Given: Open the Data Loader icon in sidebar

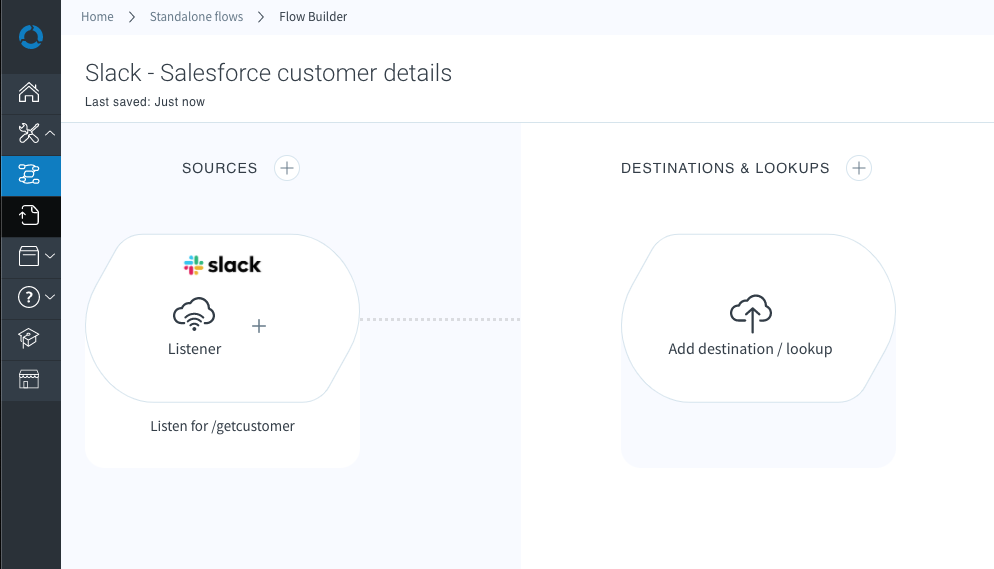Looking at the screenshot, I should (29, 215).
